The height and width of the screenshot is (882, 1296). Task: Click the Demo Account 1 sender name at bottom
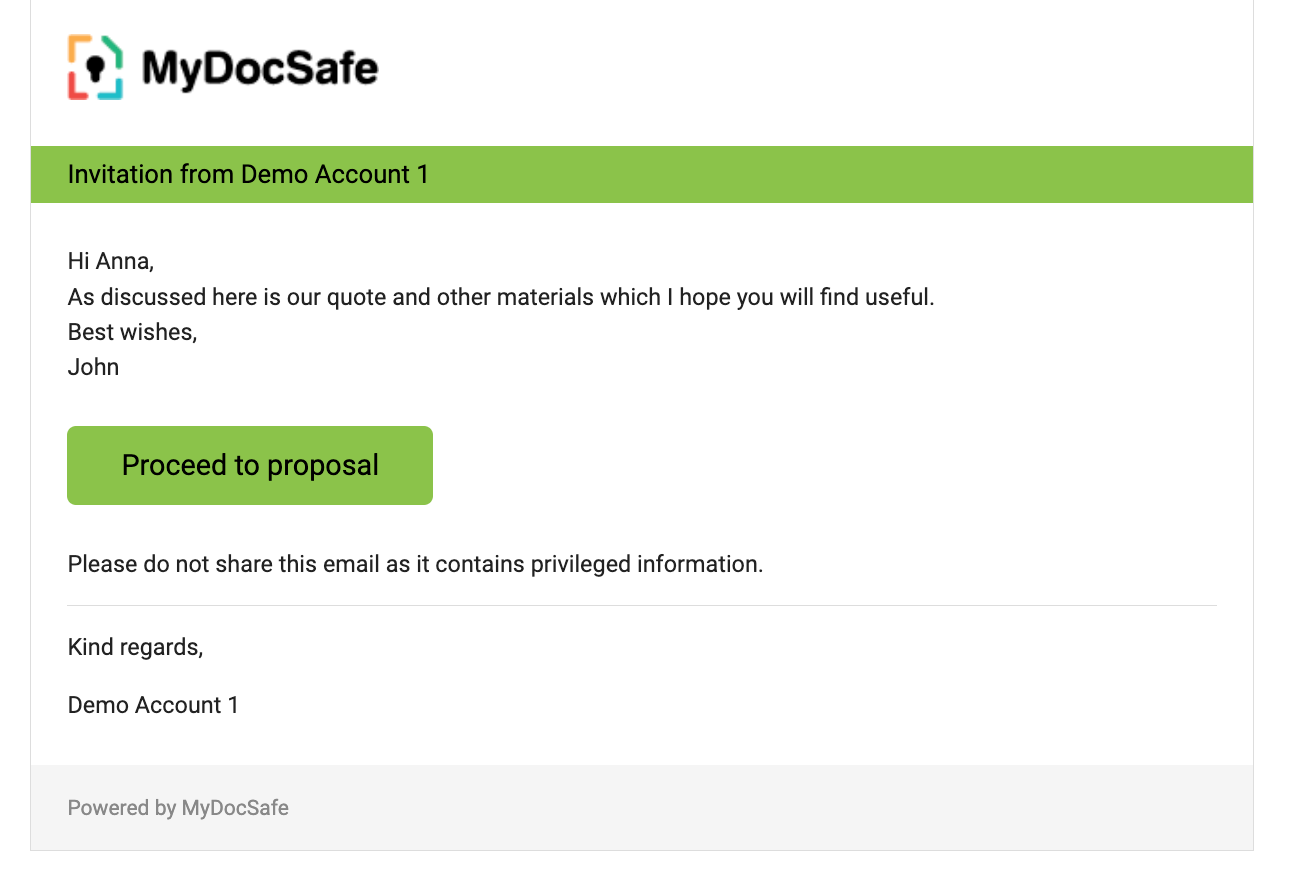[x=153, y=705]
